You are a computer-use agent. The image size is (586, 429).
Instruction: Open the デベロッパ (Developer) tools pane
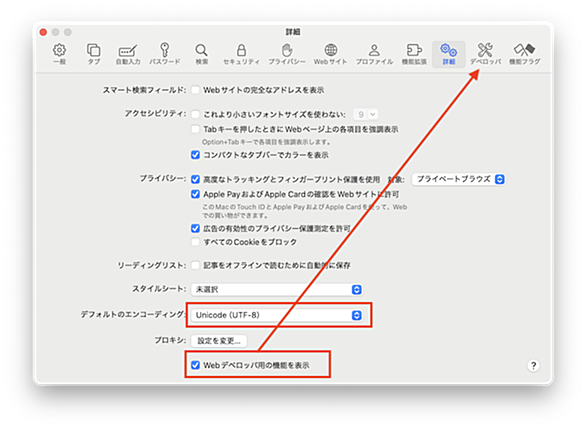tap(485, 54)
